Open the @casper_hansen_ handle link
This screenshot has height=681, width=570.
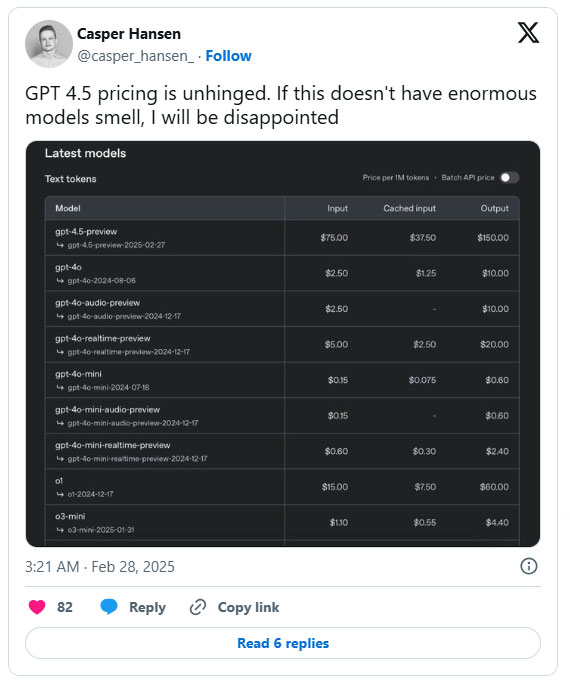point(136,56)
